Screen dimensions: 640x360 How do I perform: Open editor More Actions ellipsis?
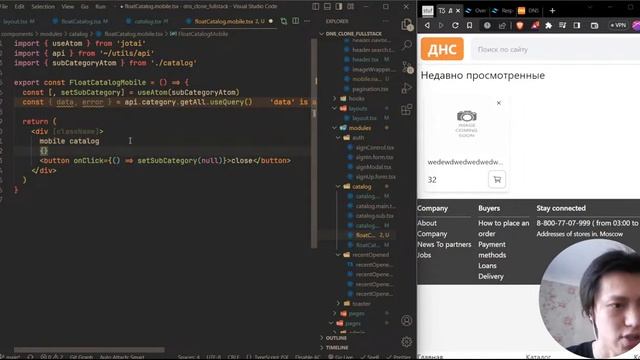coord(307,21)
